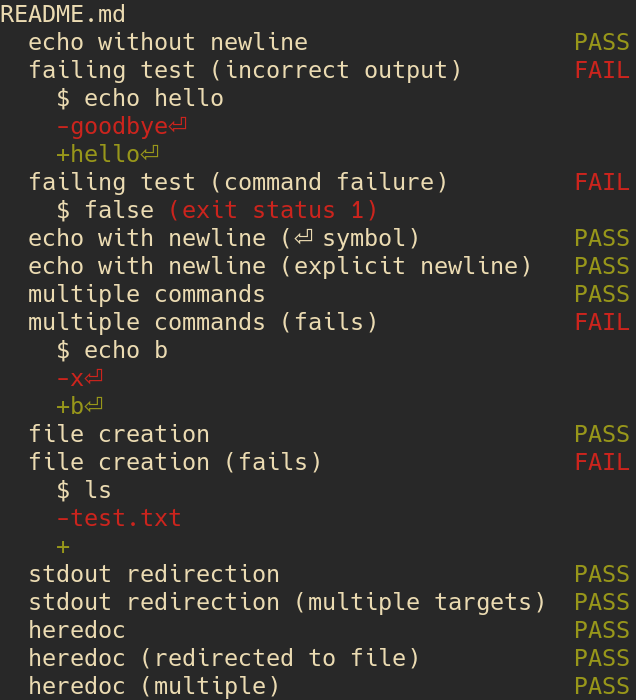
Task: Click the "$ ls" command line
Action: (84, 490)
